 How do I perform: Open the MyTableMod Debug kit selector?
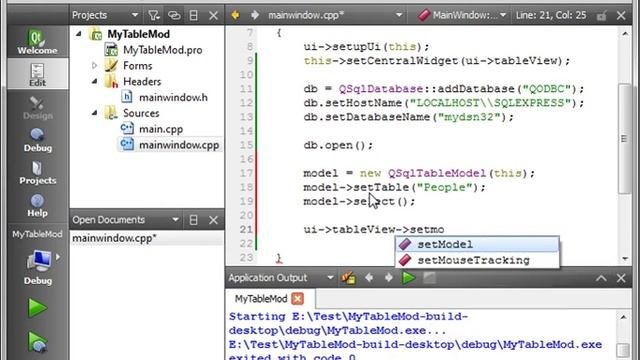(38, 267)
